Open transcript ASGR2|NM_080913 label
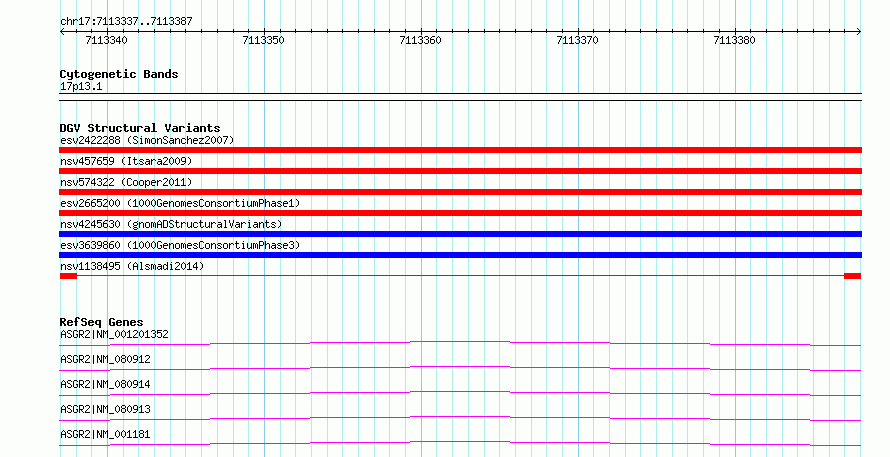Screen dimensions: 890x457 tap(105, 409)
